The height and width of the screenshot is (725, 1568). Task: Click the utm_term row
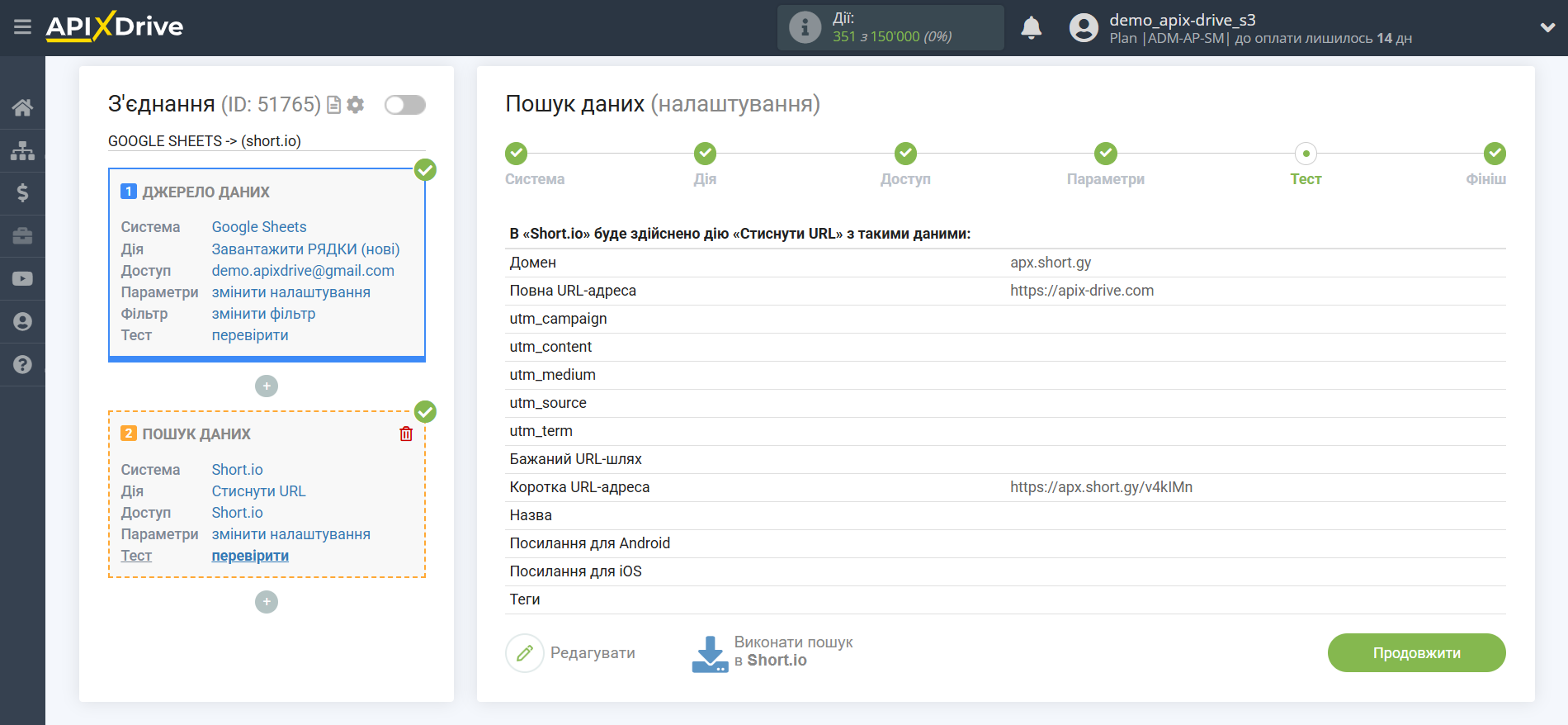click(1005, 431)
